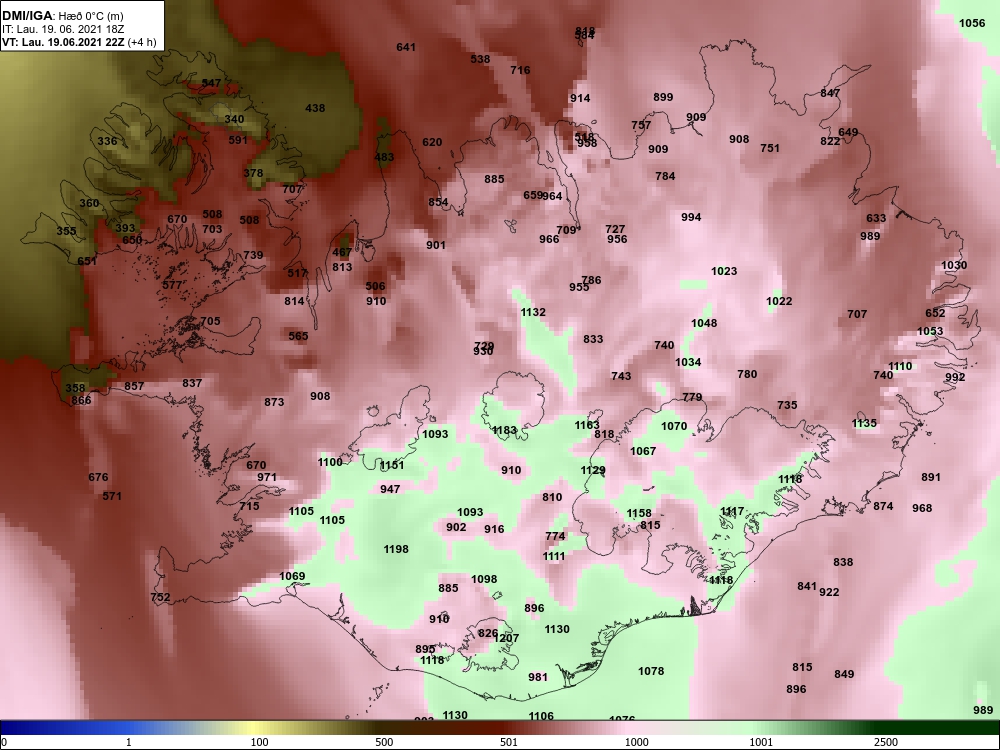Click the 981 map value

tap(538, 677)
